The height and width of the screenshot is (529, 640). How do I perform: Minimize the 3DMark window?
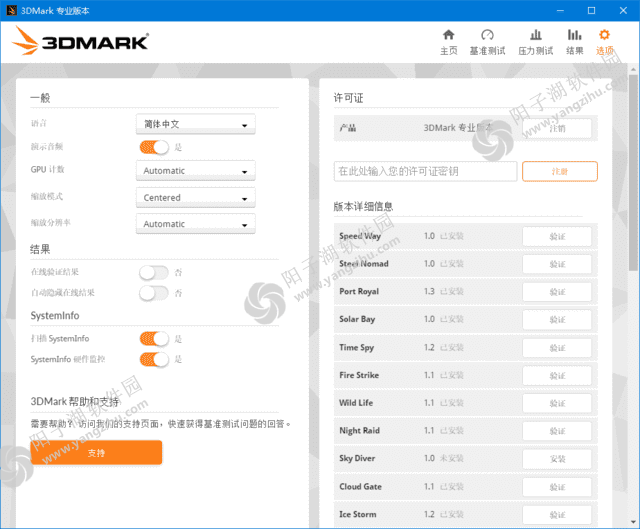560,11
